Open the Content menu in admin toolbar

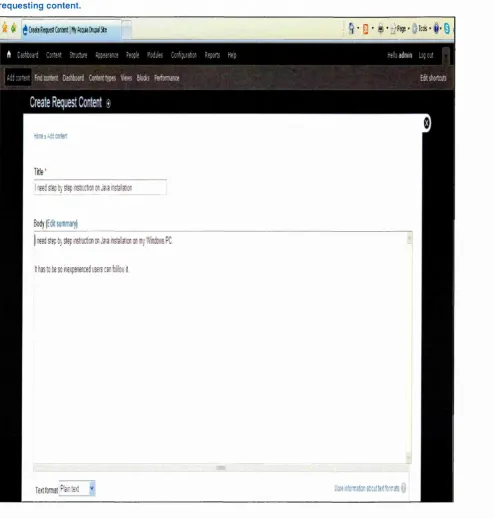pyautogui.click(x=54, y=55)
